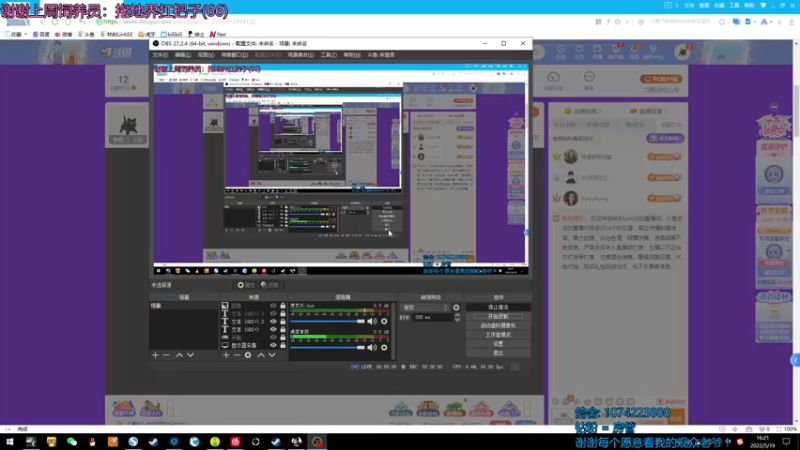Click the 启动虚拟摄像机 virtual camera button
Viewport: 800px width, 450px height.
pos(498,326)
